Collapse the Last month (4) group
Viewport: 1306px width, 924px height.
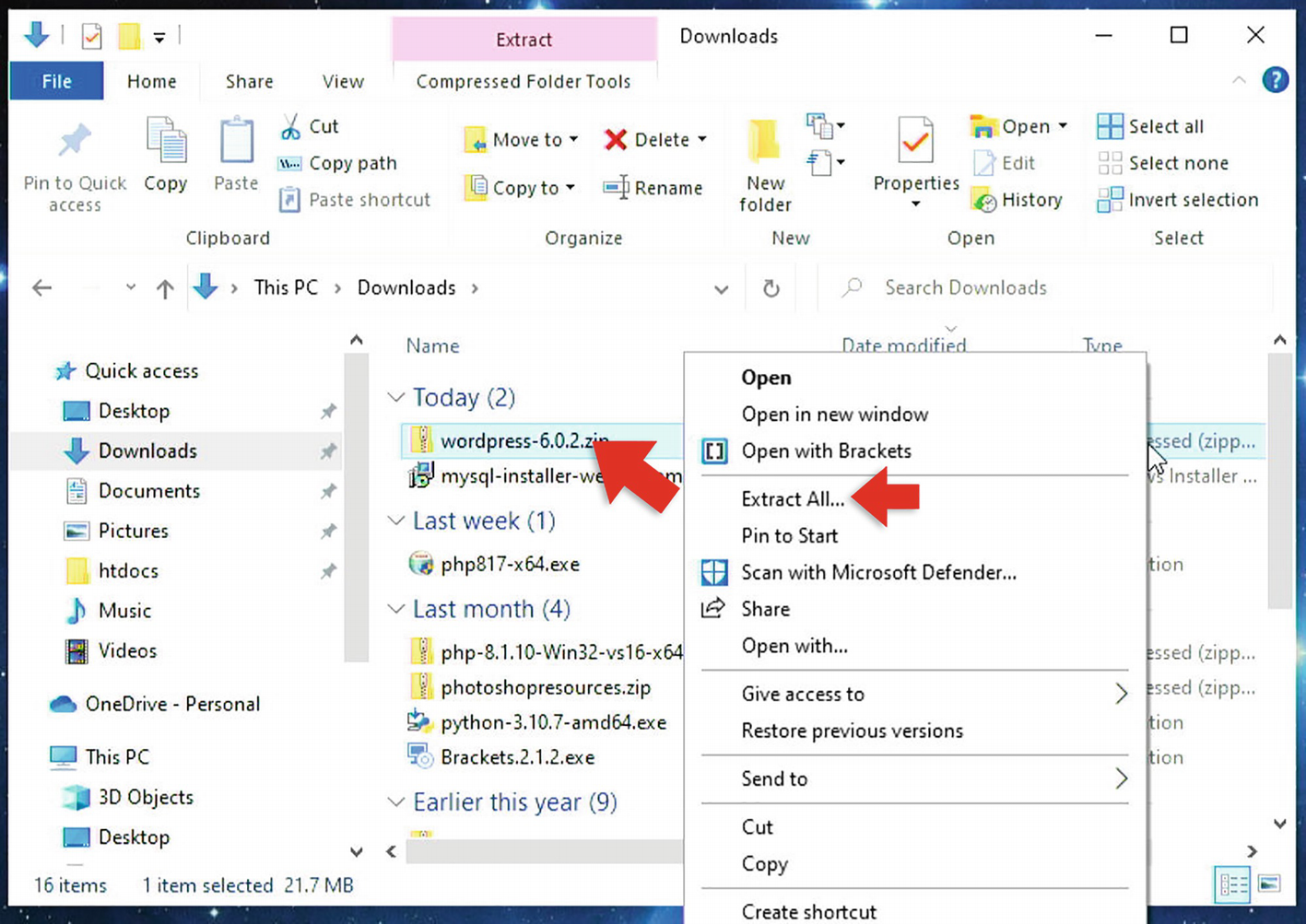click(396, 609)
